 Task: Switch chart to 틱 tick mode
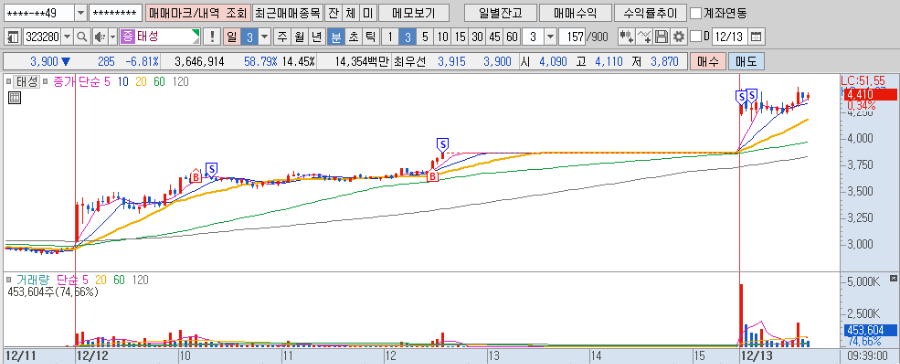click(370, 37)
